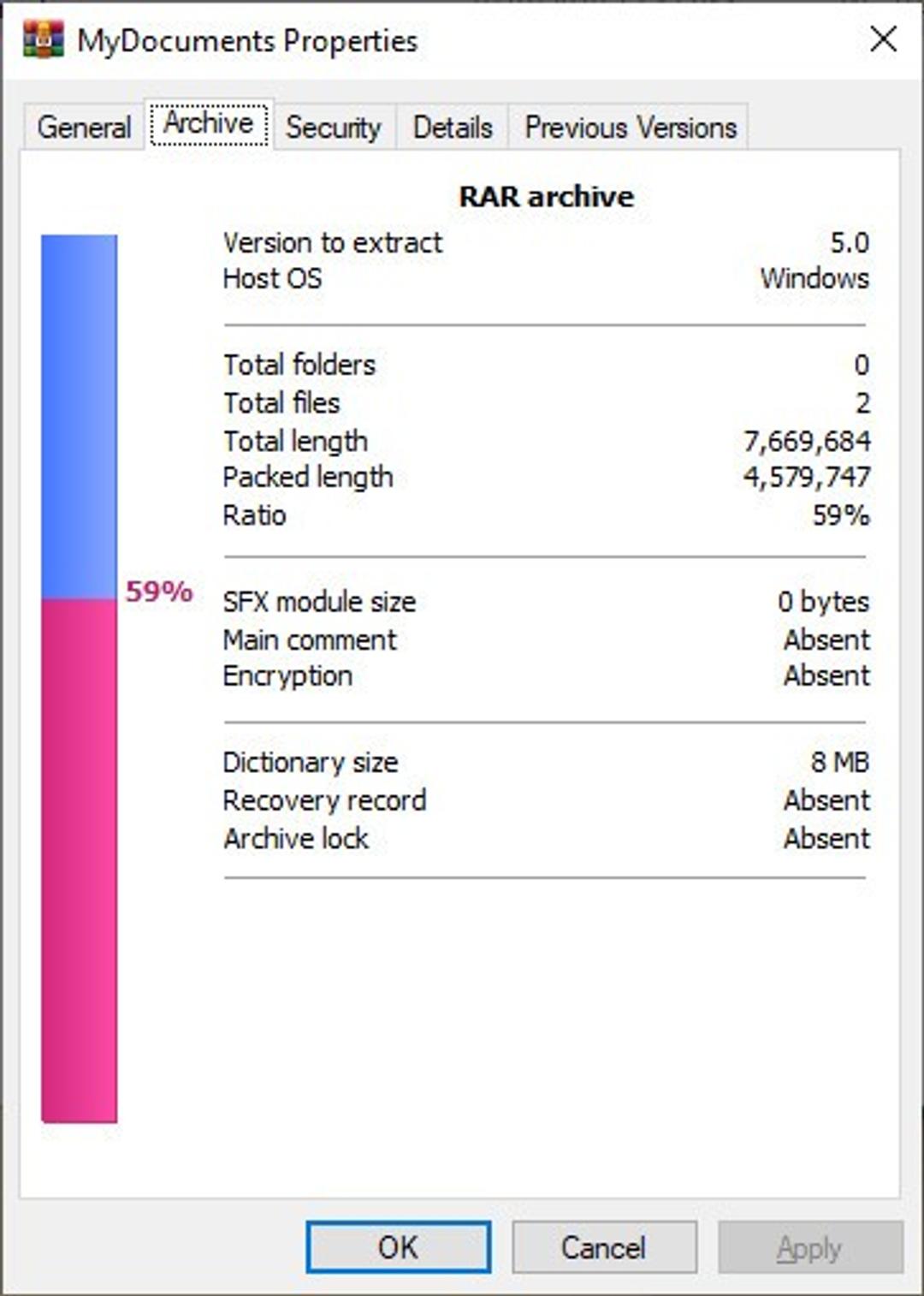Click the Total length value 7,669,684
Screen dimensions: 924x1296
click(806, 441)
